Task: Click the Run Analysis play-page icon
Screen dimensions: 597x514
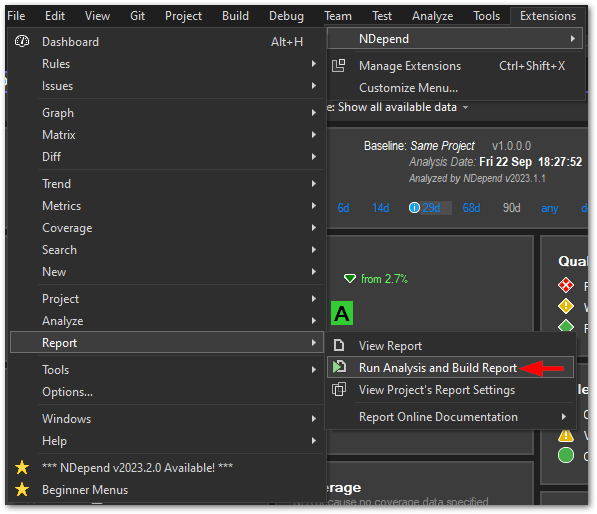Action: coord(339,367)
